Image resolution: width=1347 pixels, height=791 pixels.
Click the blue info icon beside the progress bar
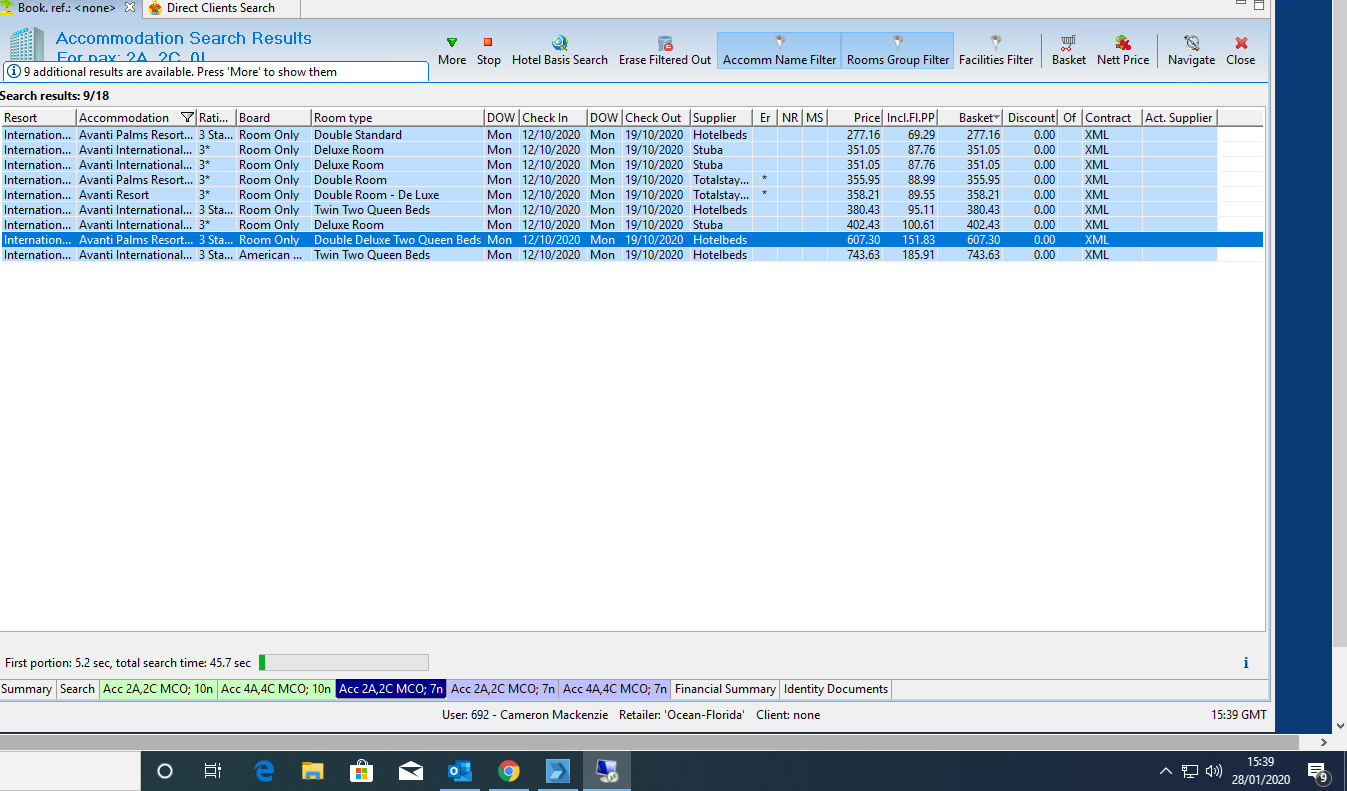click(1245, 663)
